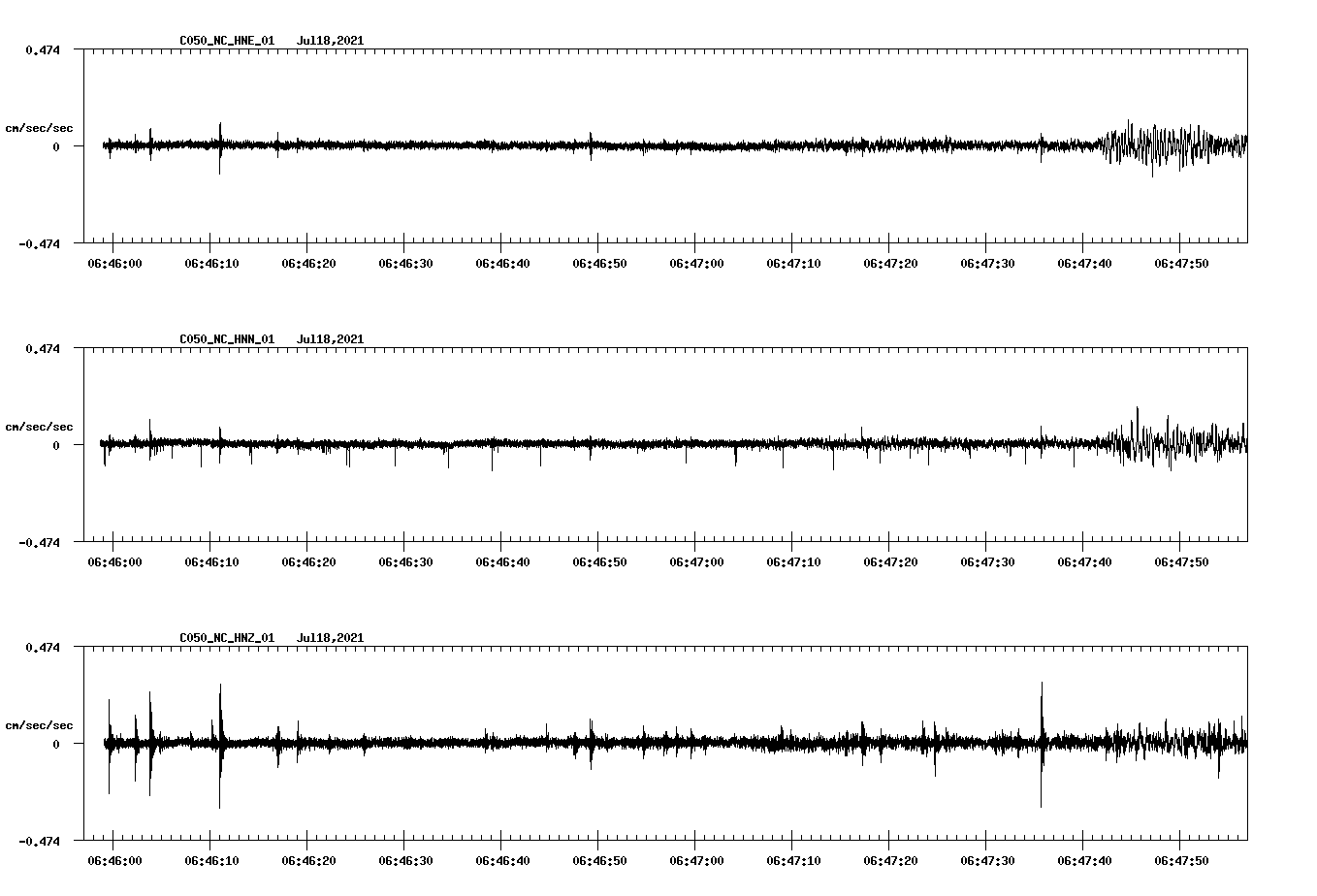
Task: Click the 06:47:10 time label under HNE plot
Action: (793, 264)
